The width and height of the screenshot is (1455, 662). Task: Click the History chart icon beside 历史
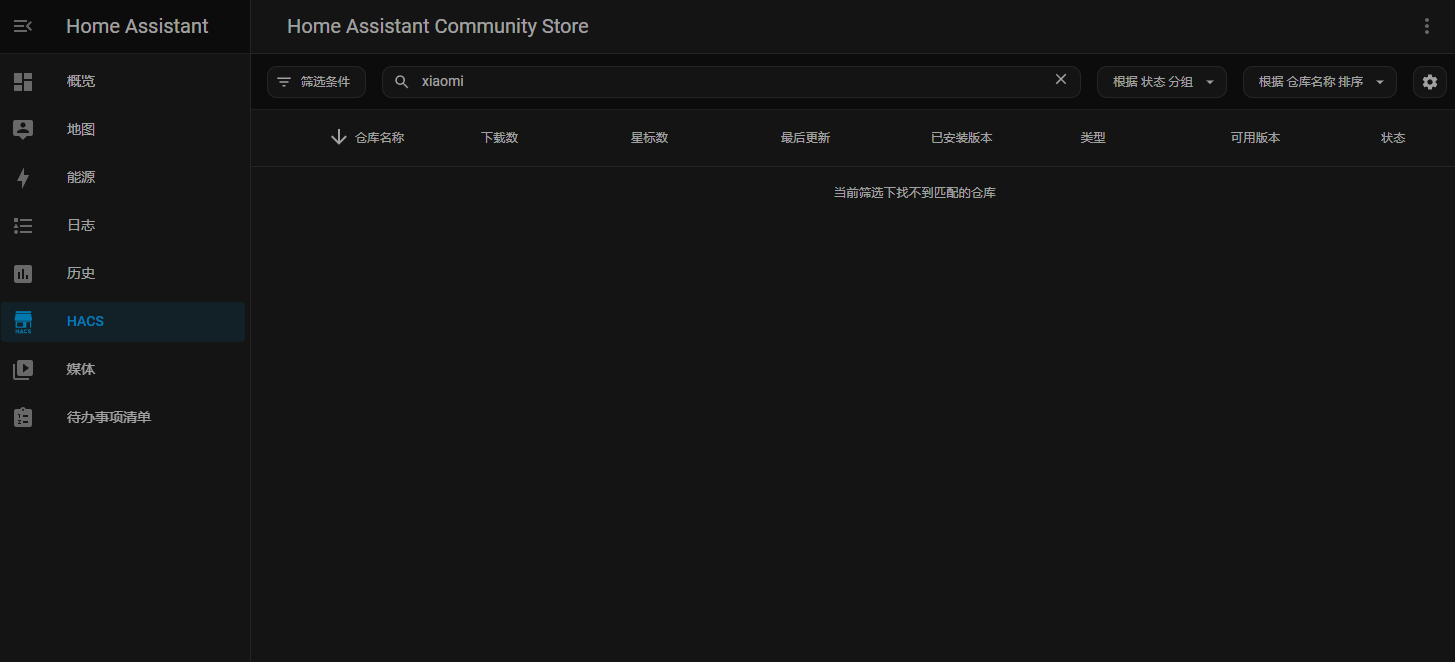[23, 274]
